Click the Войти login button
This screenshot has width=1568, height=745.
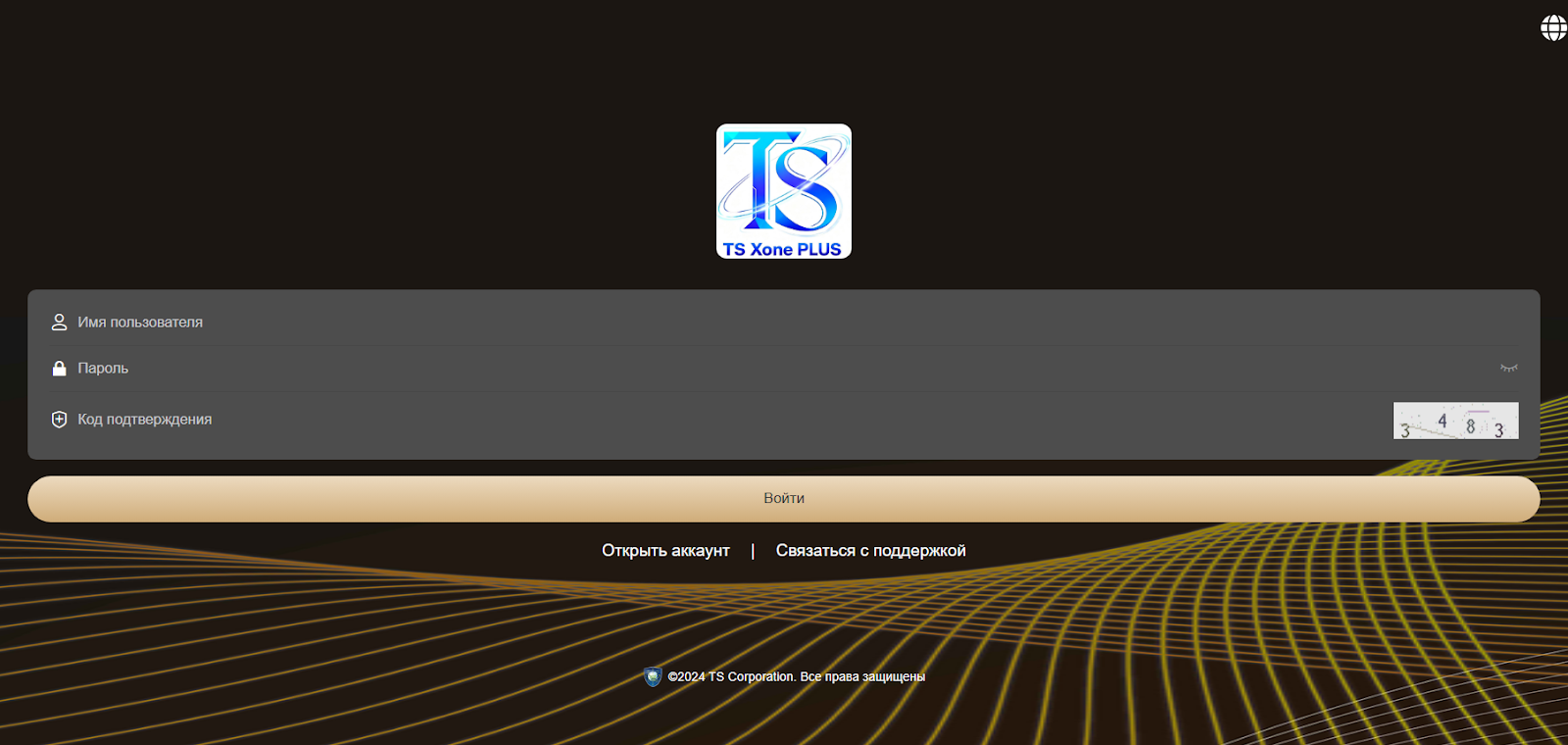pyautogui.click(x=784, y=499)
